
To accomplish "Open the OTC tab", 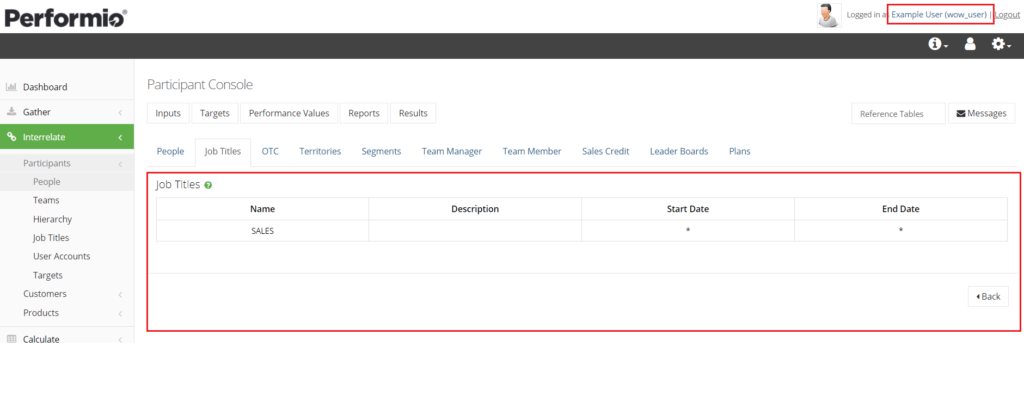I will (270, 151).
